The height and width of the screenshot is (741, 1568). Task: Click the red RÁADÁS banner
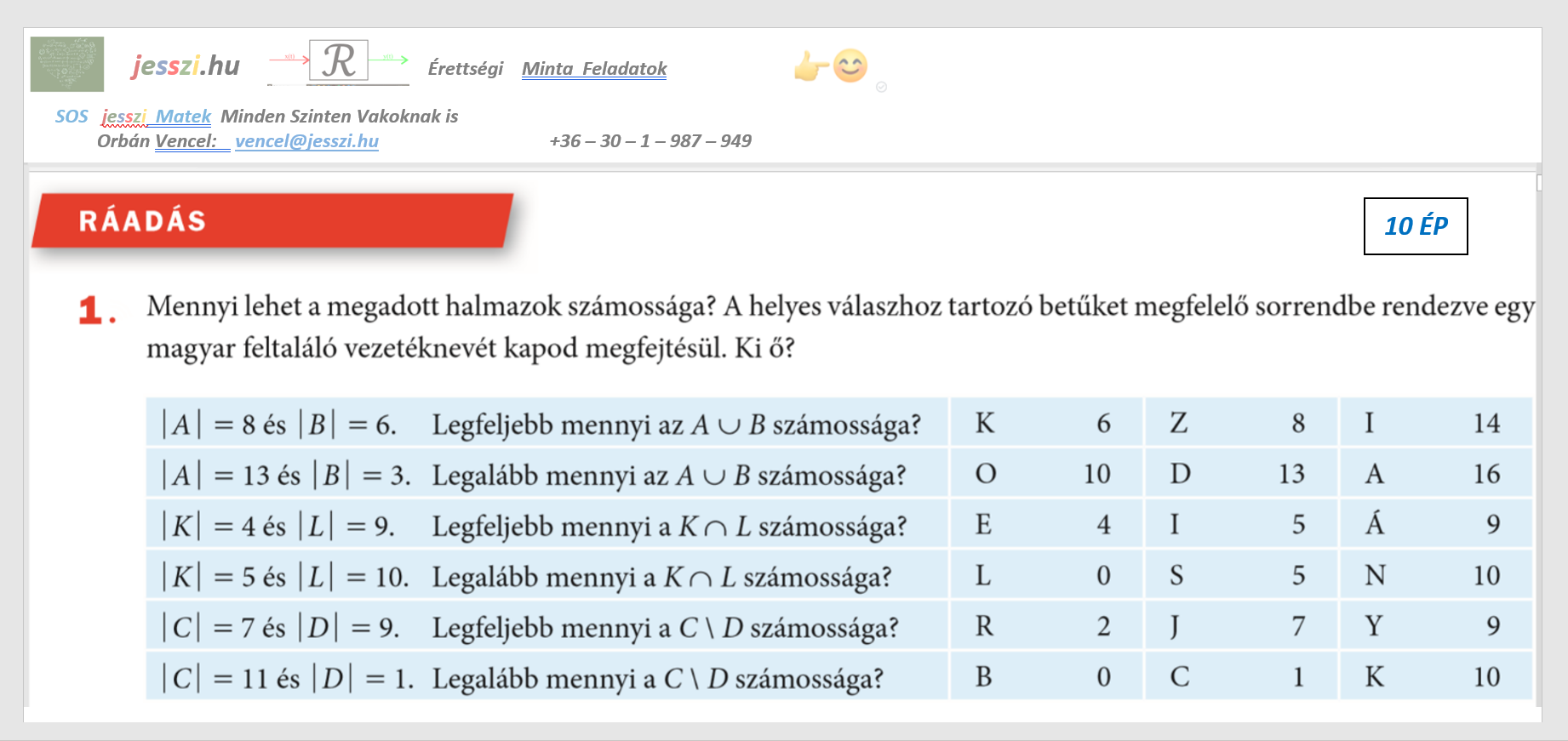pyautogui.click(x=272, y=221)
